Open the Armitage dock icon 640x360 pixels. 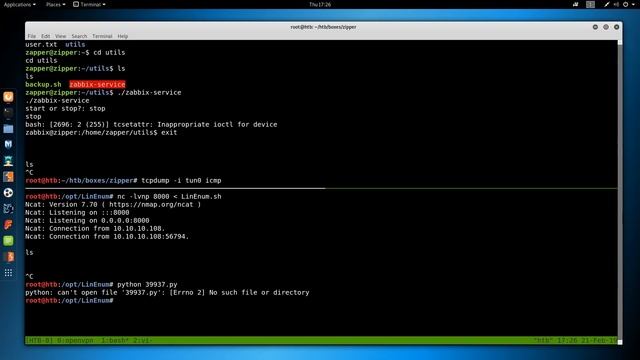[x=8, y=160]
